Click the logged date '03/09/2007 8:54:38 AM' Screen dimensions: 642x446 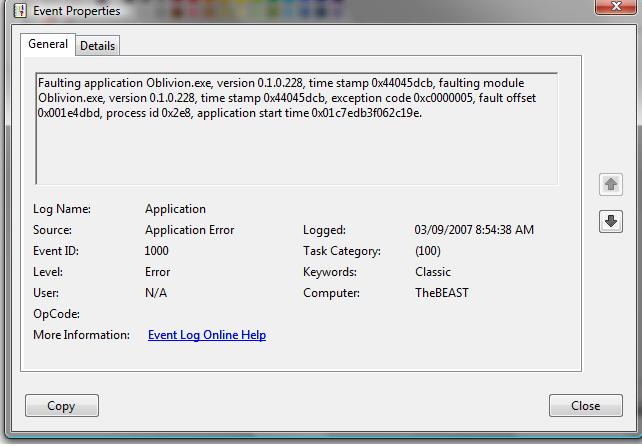(474, 230)
